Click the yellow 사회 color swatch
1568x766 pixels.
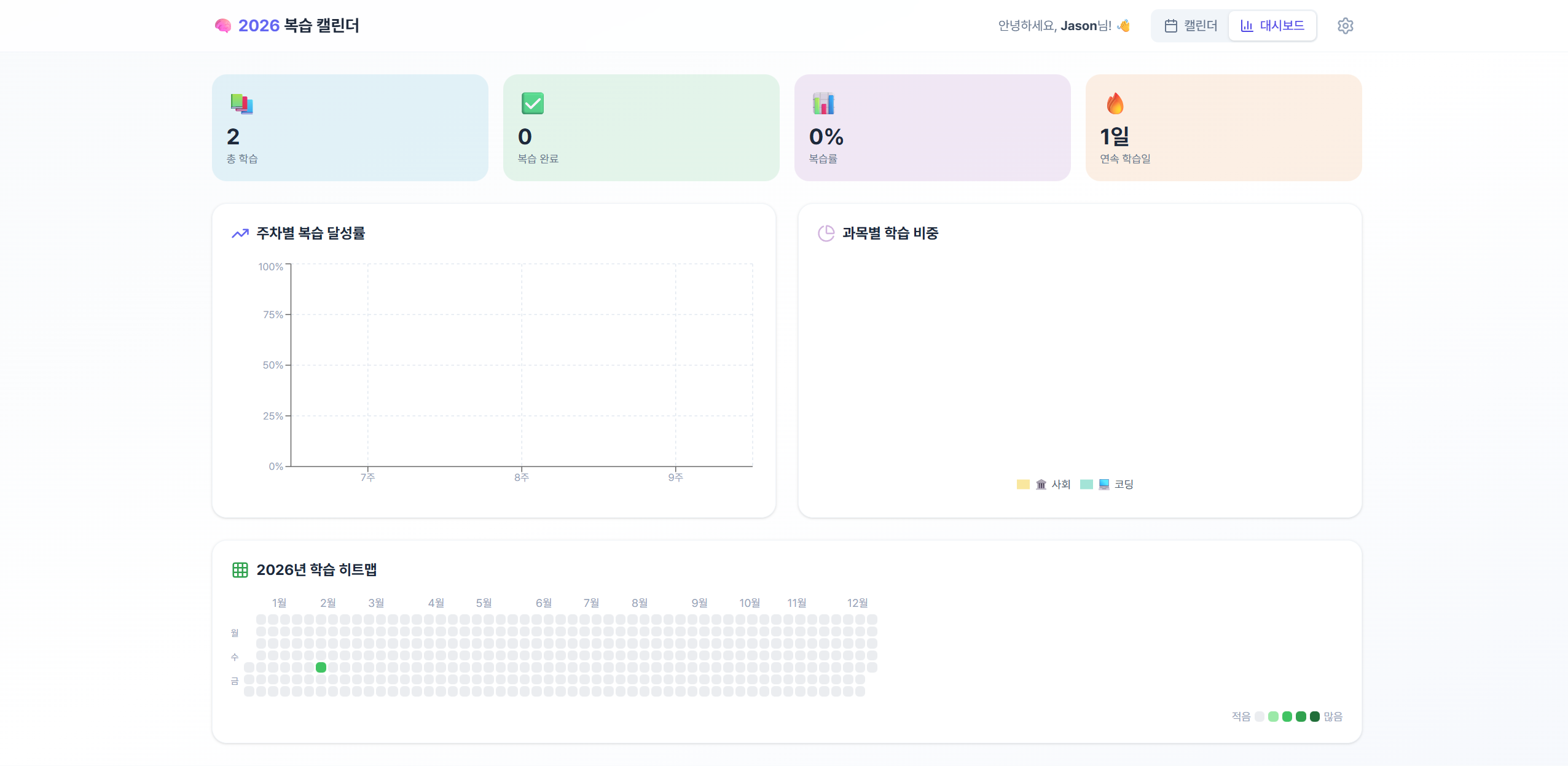[x=1023, y=485]
